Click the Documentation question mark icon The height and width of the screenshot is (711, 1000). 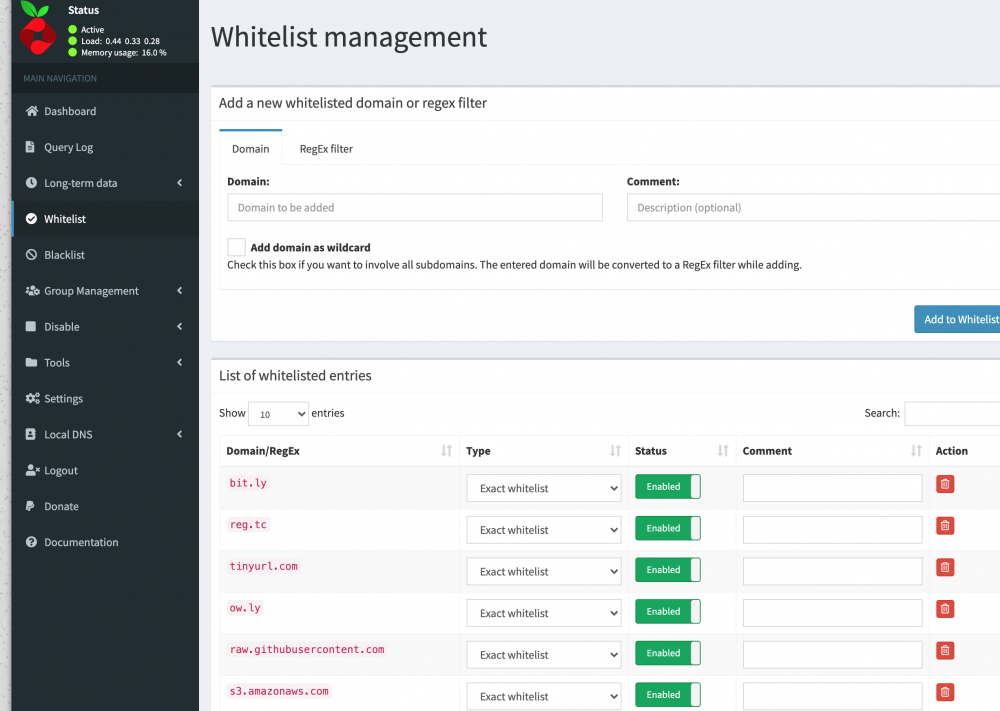pyautogui.click(x=31, y=542)
